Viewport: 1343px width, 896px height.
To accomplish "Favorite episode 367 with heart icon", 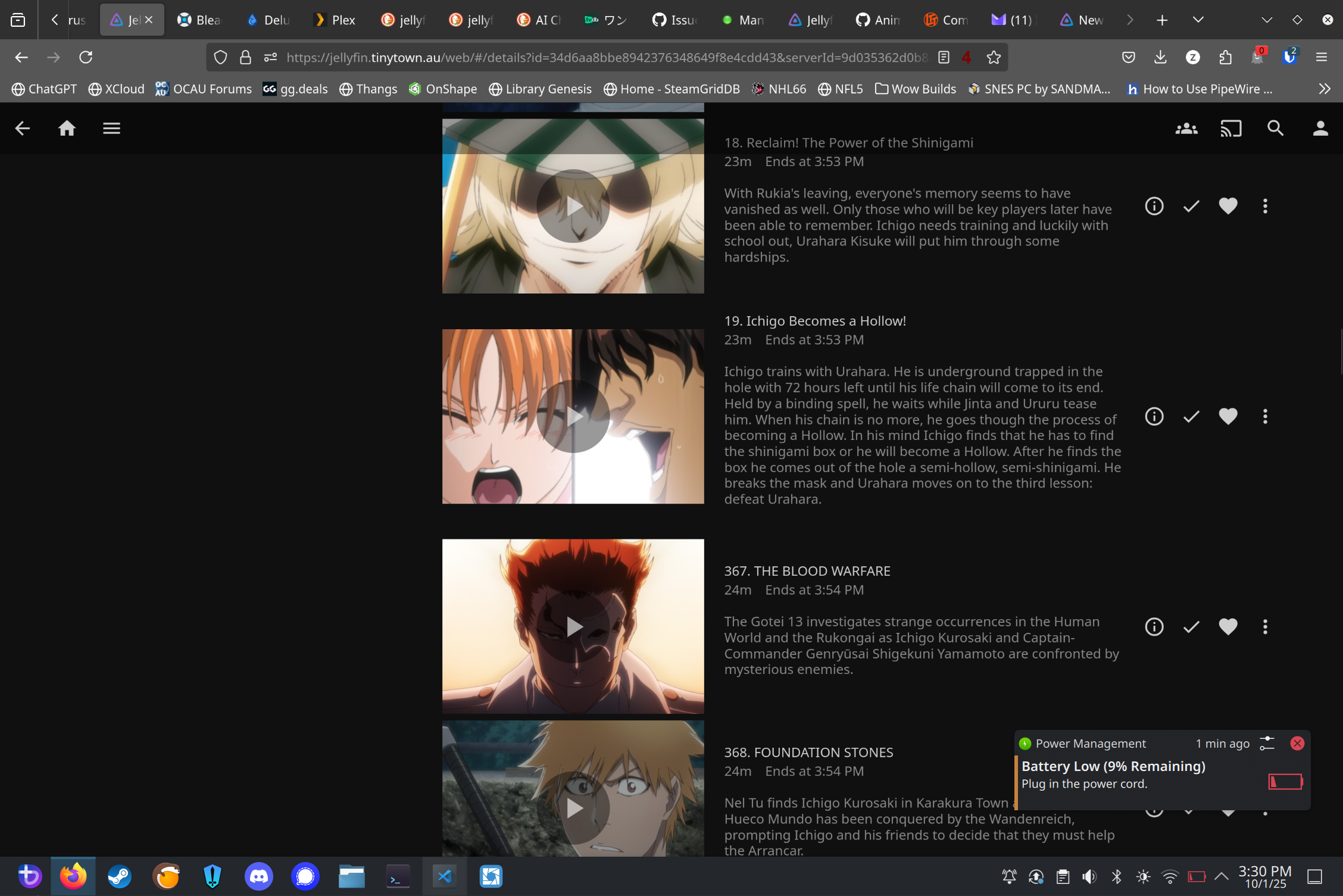I will click(x=1228, y=626).
